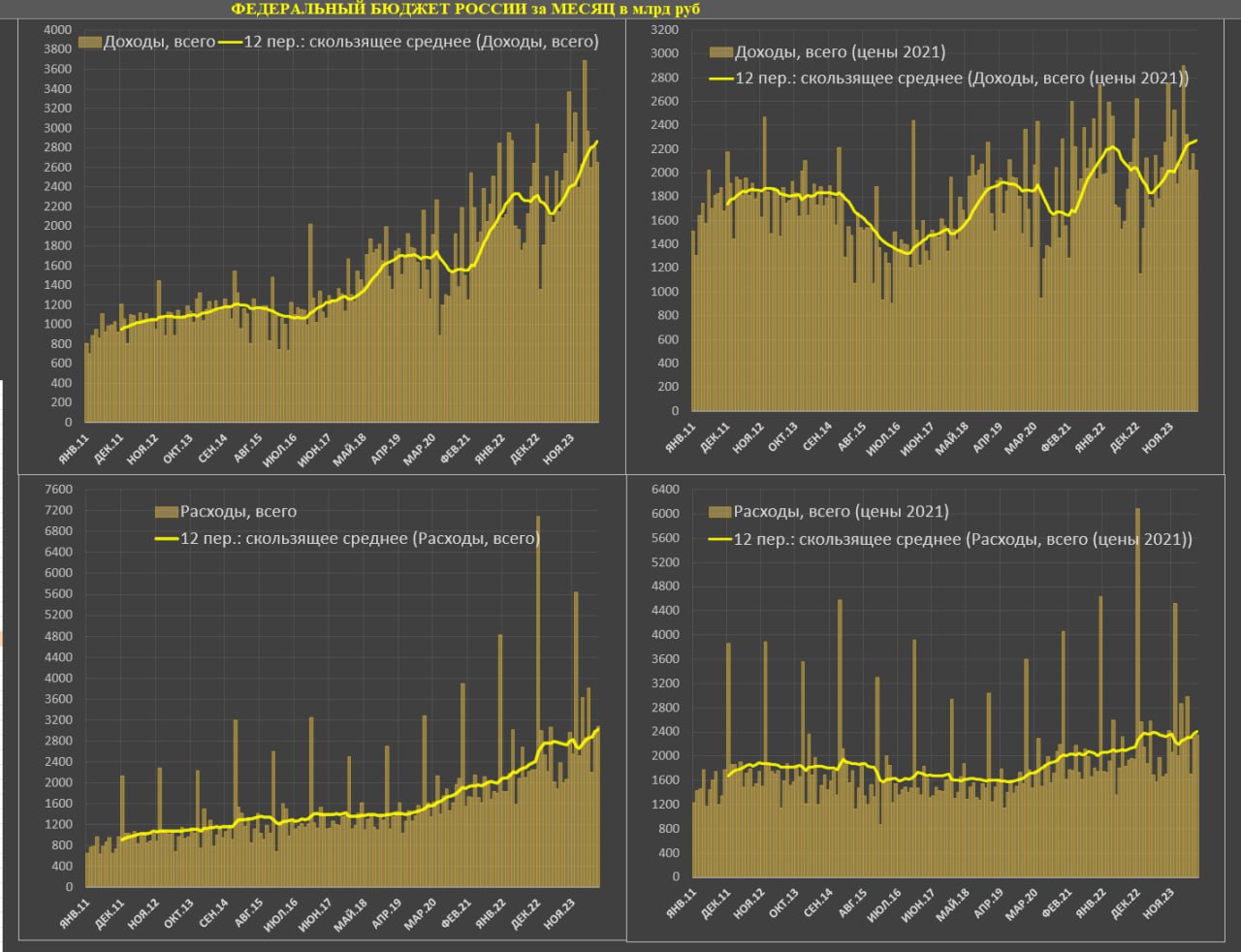Click x-axis label ДЕК.11 on the 2021-price revenue chart
The width and height of the screenshot is (1241, 952).
[714, 438]
